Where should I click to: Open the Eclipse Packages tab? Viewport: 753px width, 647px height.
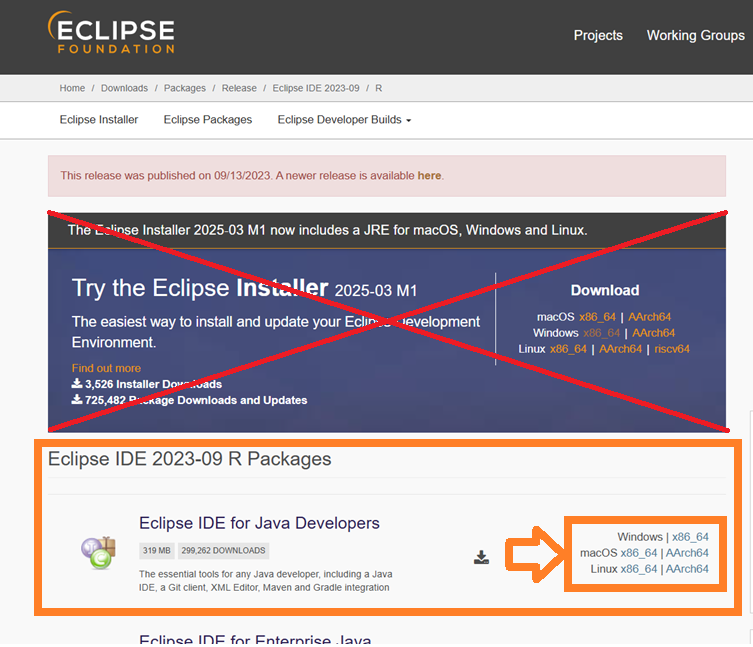coord(208,120)
